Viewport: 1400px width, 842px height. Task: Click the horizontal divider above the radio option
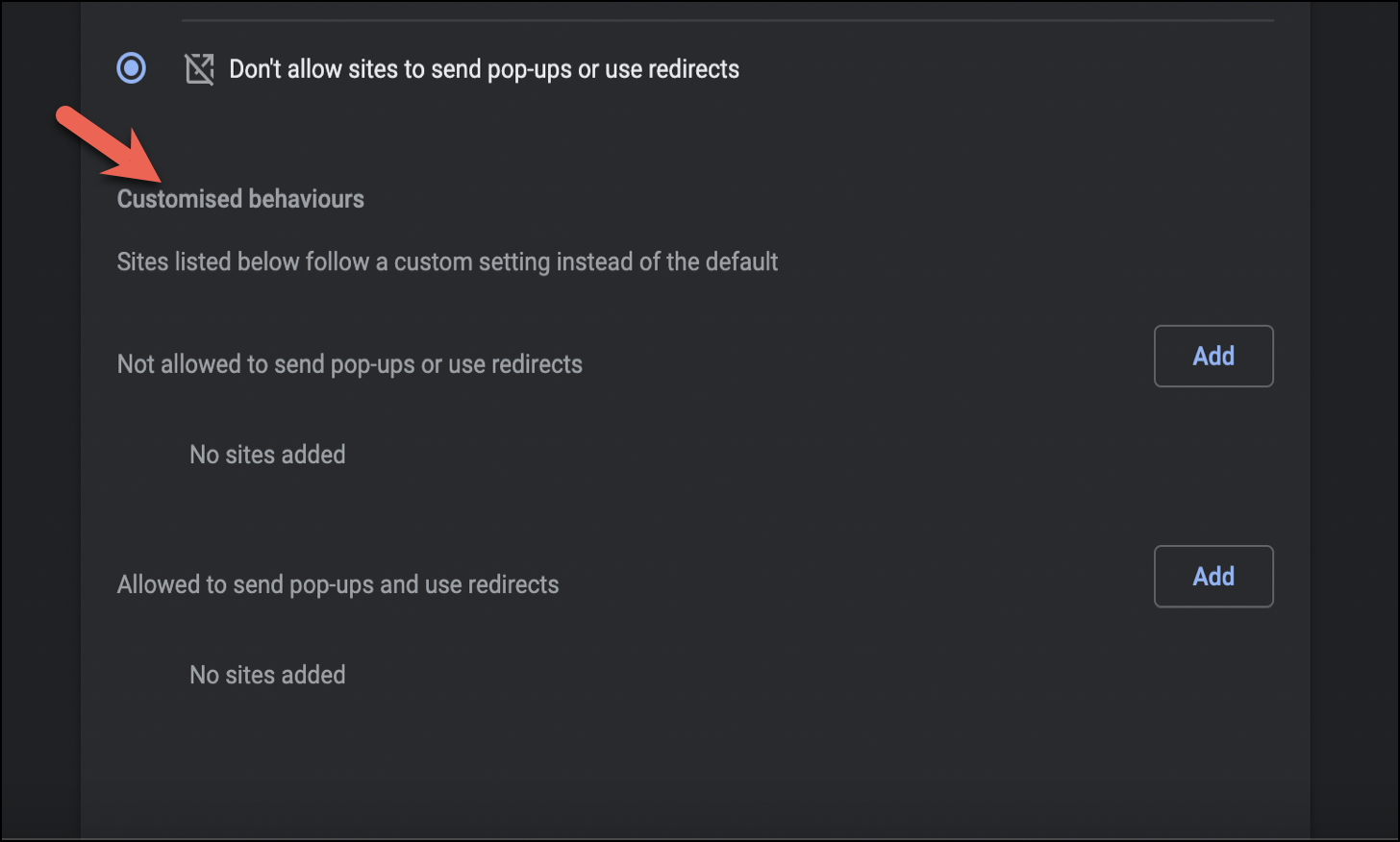727,19
